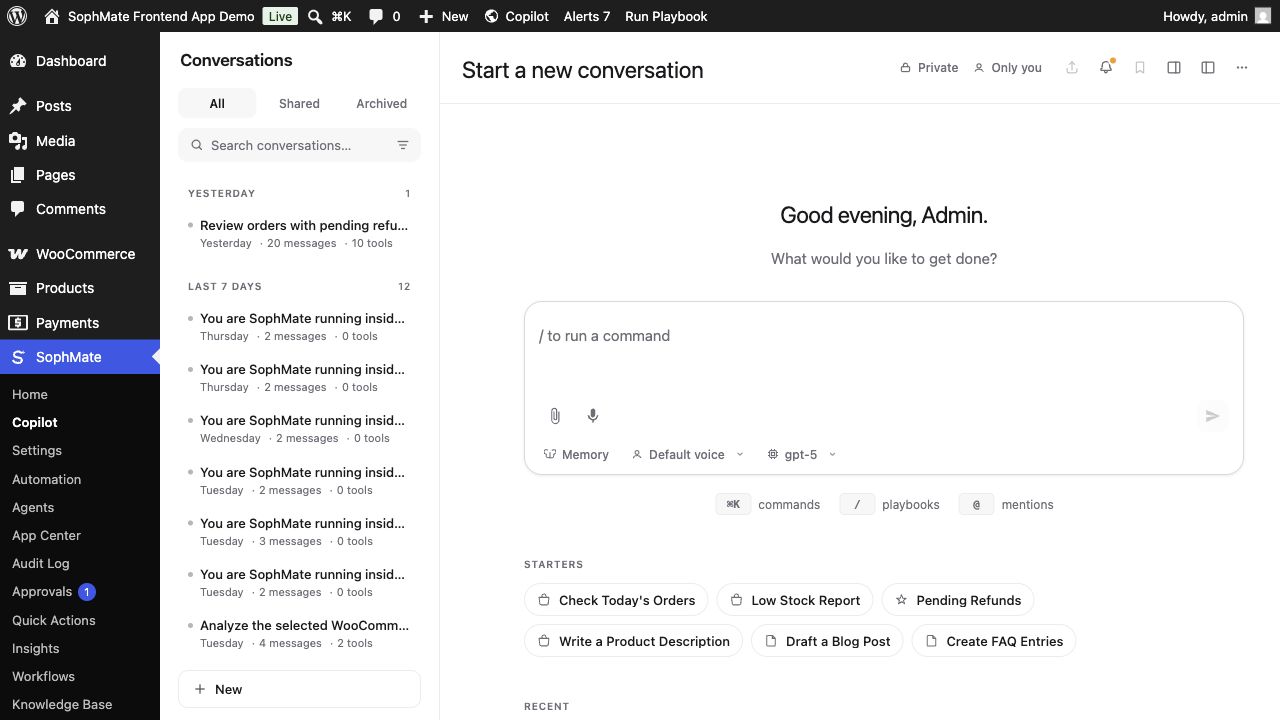Open the Dashboard menu

pyautogui.click(x=80, y=61)
